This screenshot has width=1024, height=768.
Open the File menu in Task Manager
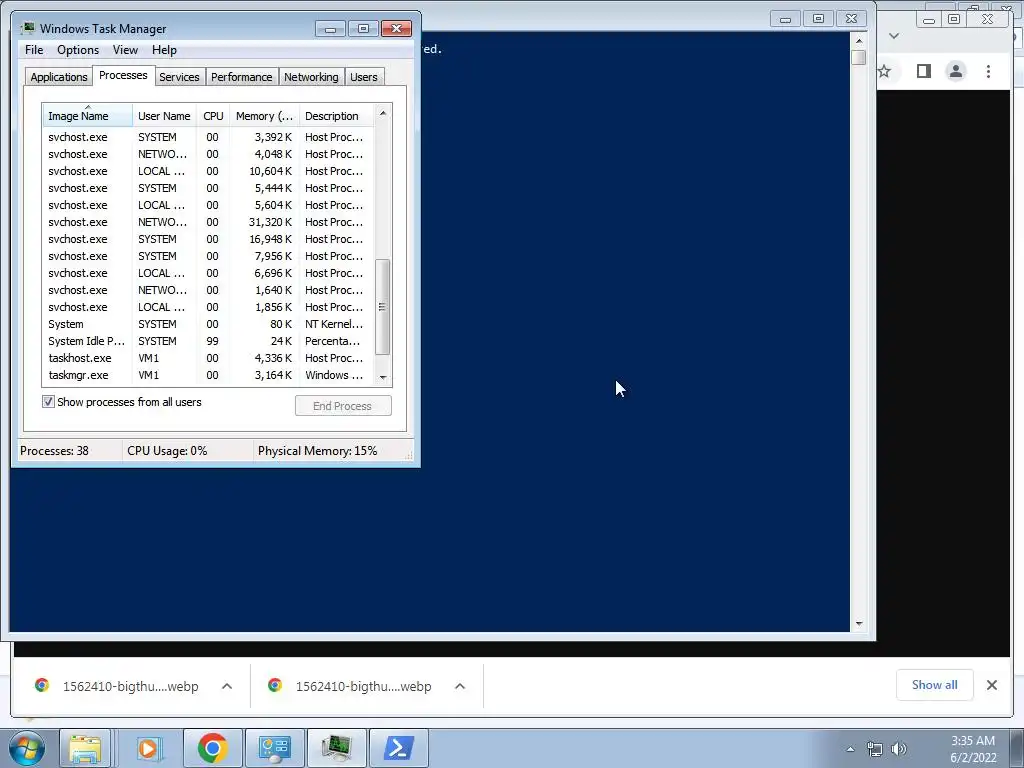coord(34,50)
